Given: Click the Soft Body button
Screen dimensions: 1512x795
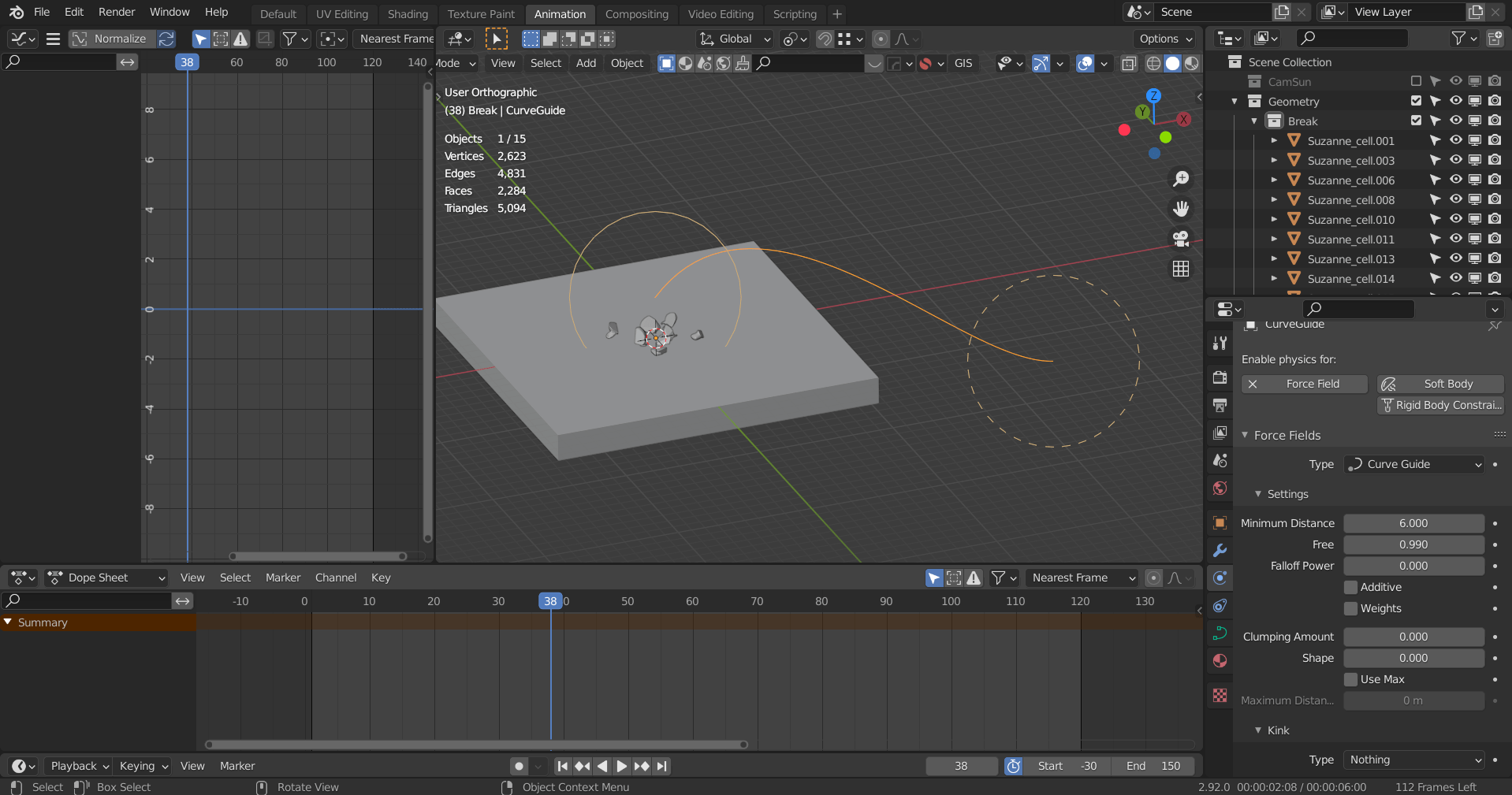Looking at the screenshot, I should point(1440,384).
